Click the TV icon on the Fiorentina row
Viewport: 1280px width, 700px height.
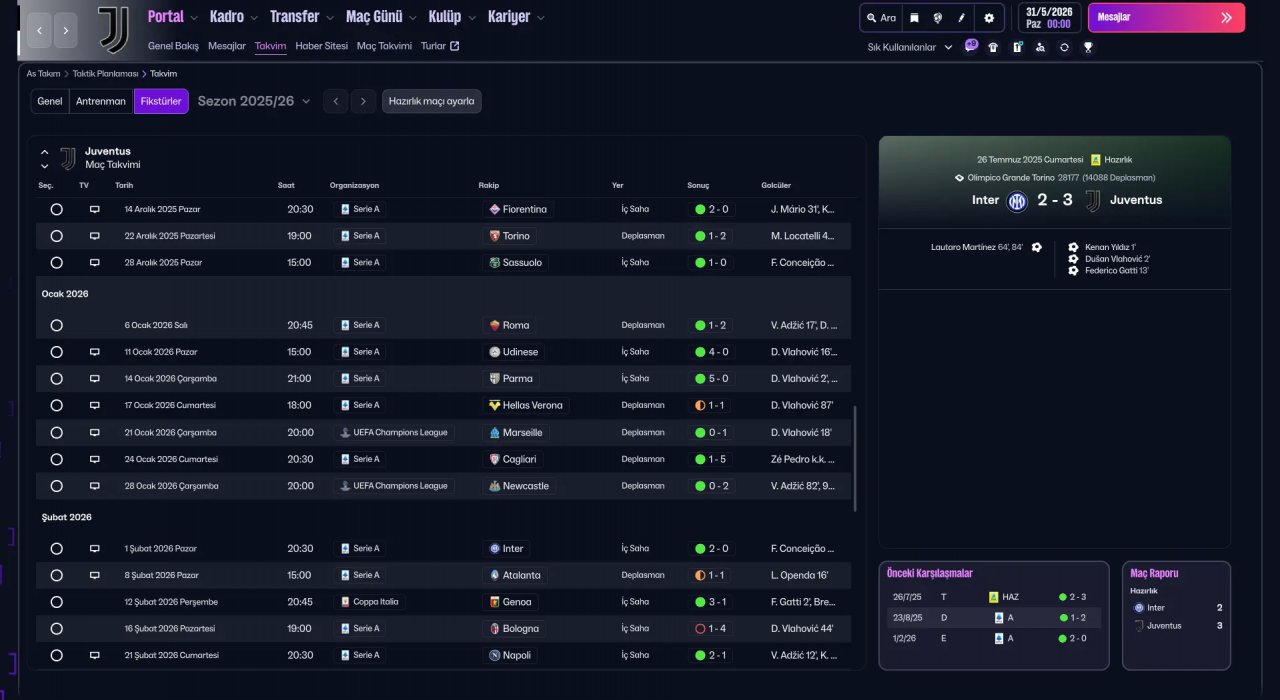click(x=95, y=210)
